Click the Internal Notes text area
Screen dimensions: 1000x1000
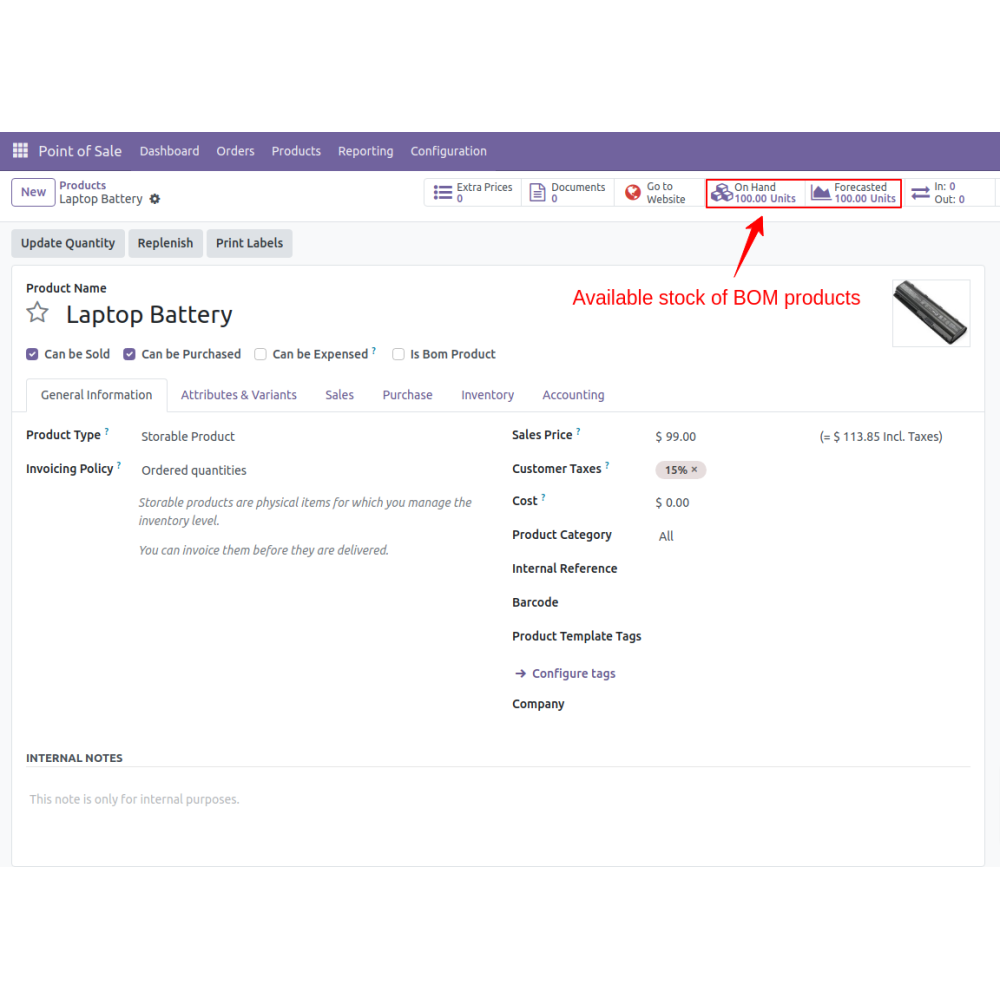(x=497, y=800)
